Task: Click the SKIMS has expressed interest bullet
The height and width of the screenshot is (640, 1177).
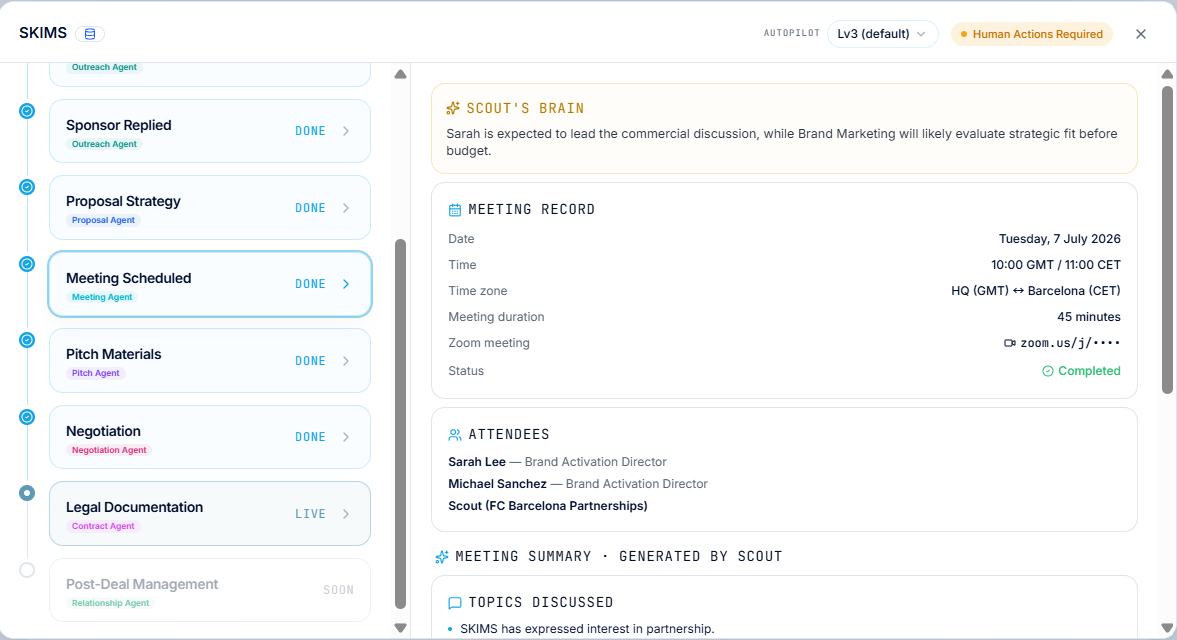Action: pos(587,629)
